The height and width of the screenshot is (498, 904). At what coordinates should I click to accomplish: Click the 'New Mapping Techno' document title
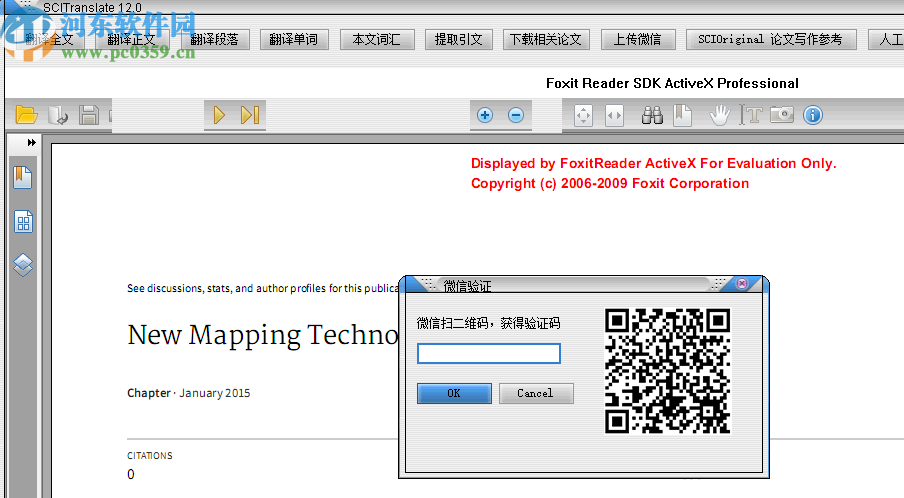tap(262, 335)
